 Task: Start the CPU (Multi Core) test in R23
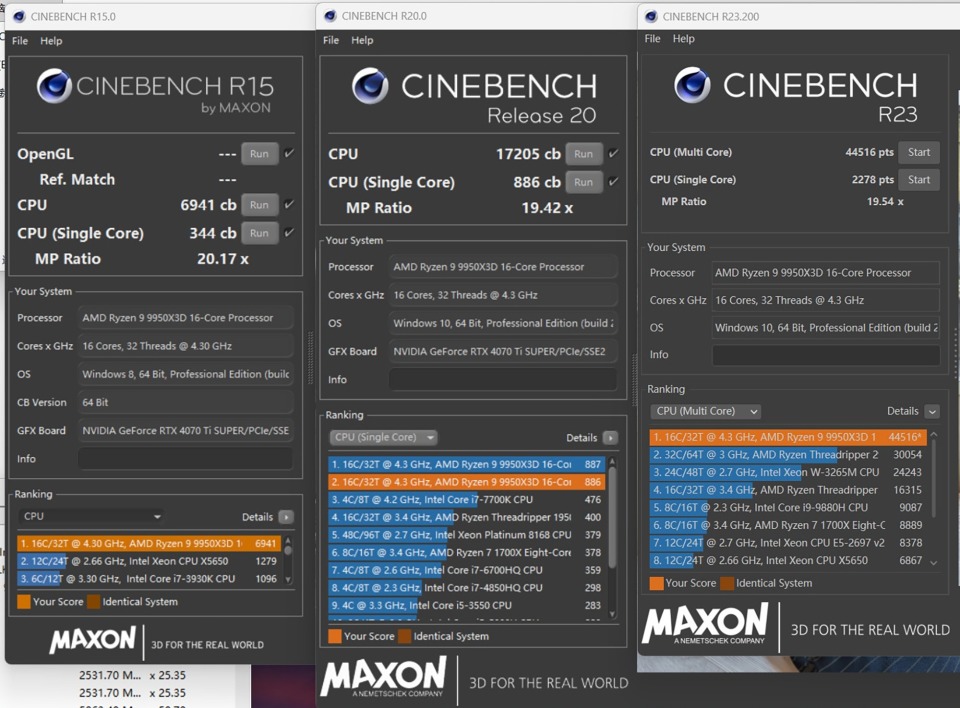(x=919, y=152)
